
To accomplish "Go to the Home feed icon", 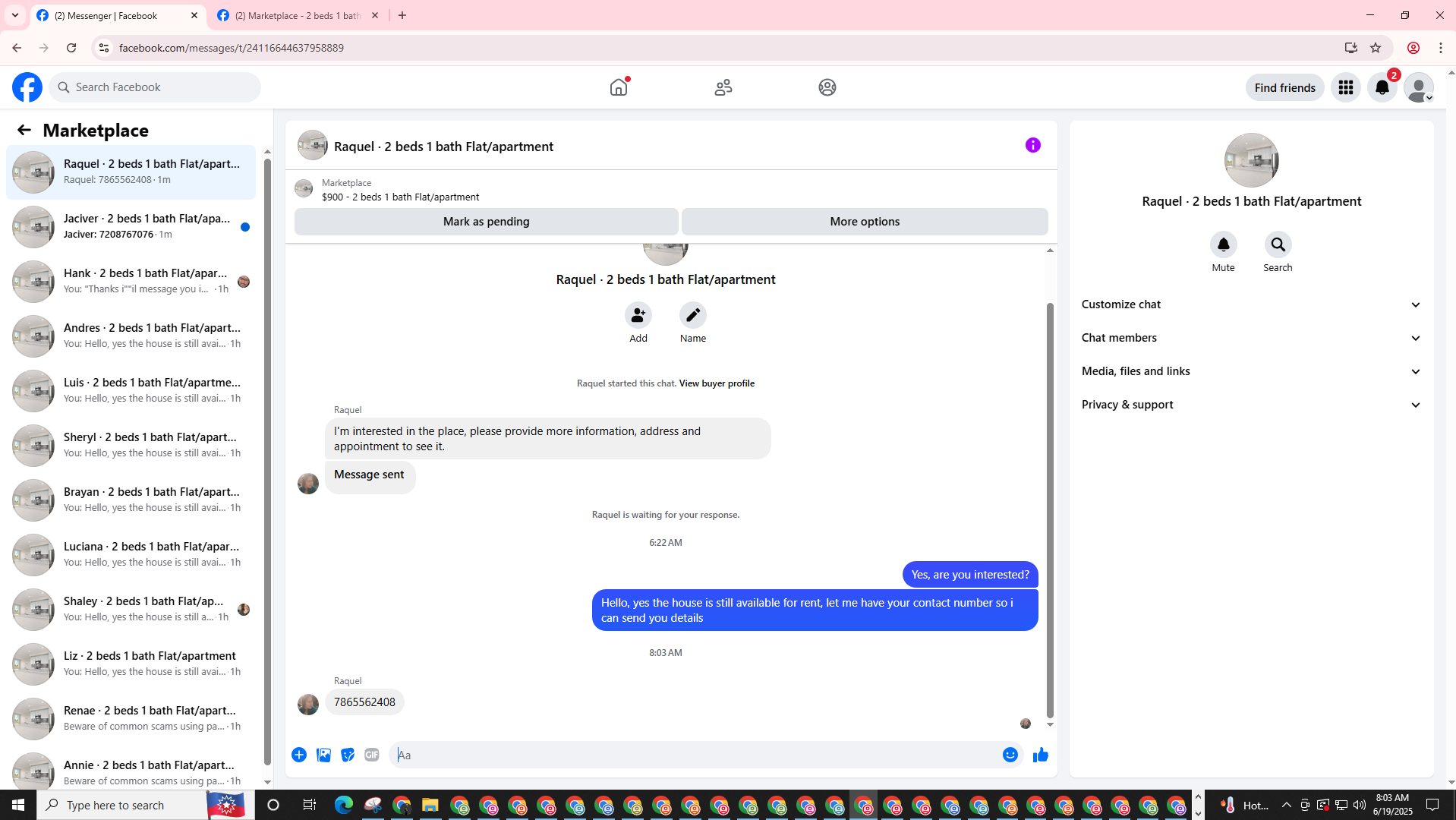I will point(619,87).
